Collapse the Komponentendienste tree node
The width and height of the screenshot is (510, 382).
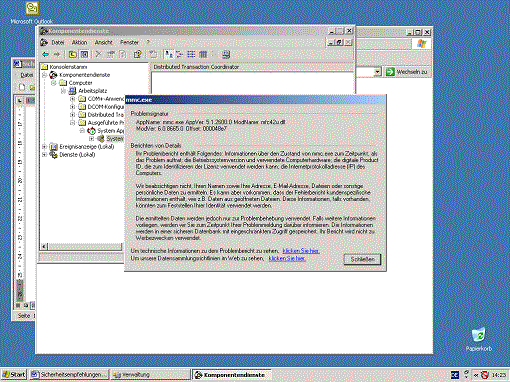point(44,75)
